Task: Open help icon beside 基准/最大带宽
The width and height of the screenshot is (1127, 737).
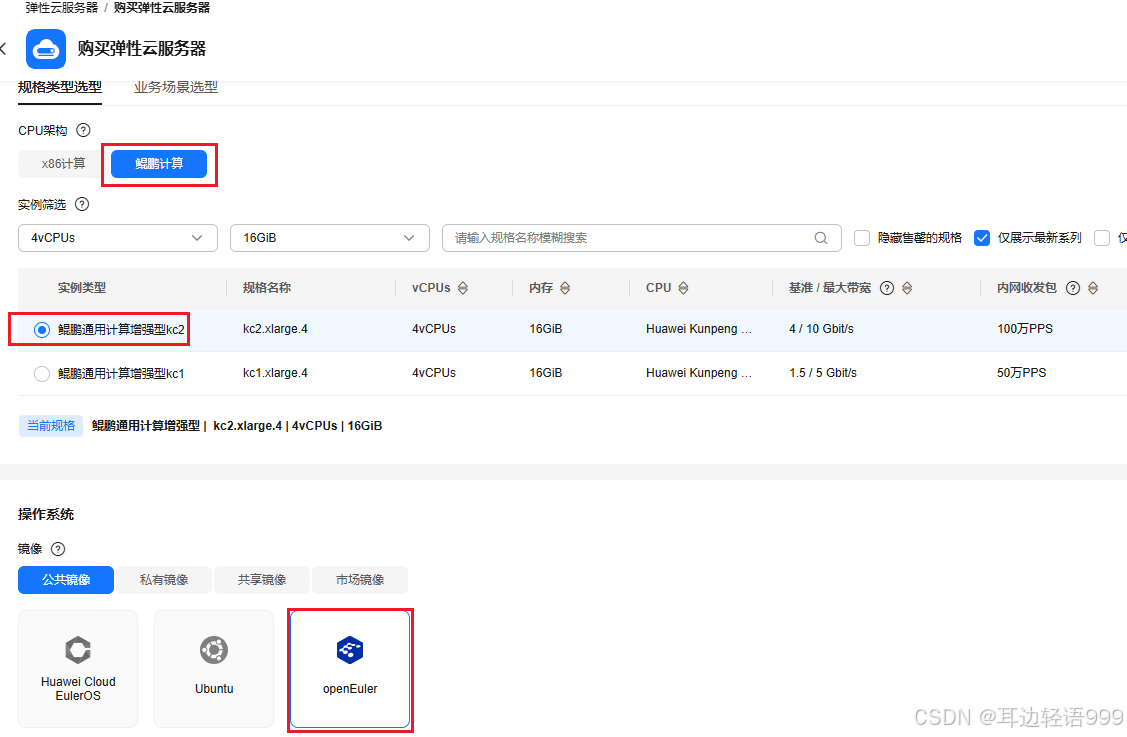Action: point(887,288)
